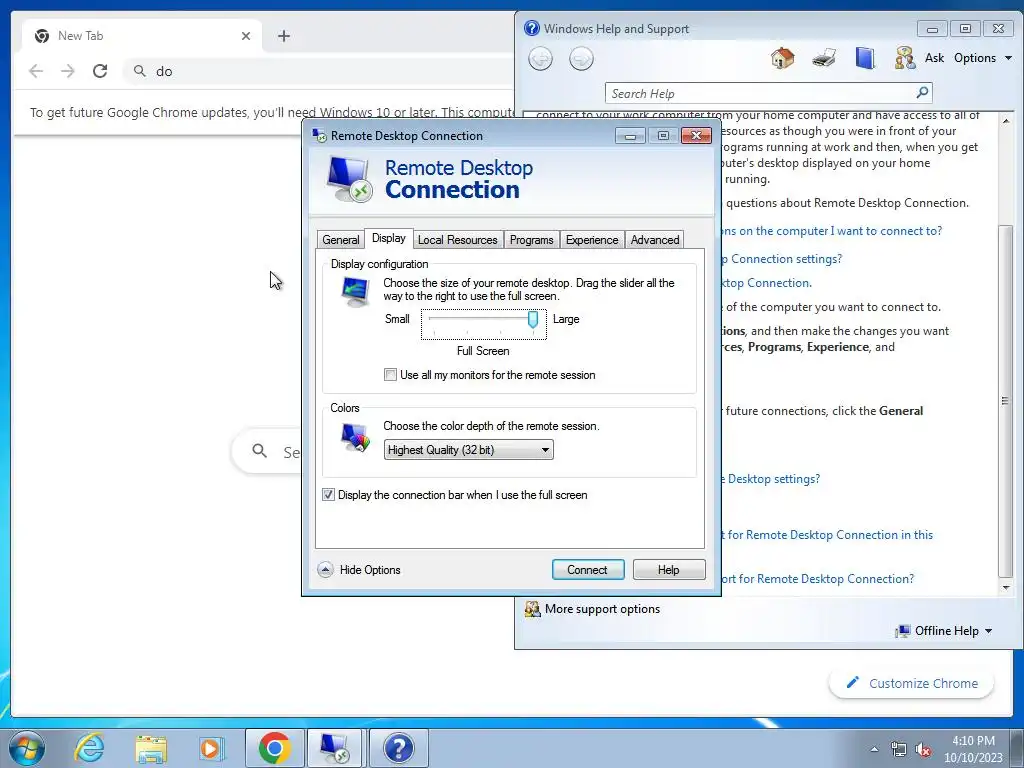Click the Ask people icon in Help
The width and height of the screenshot is (1024, 768).
pyautogui.click(x=904, y=58)
